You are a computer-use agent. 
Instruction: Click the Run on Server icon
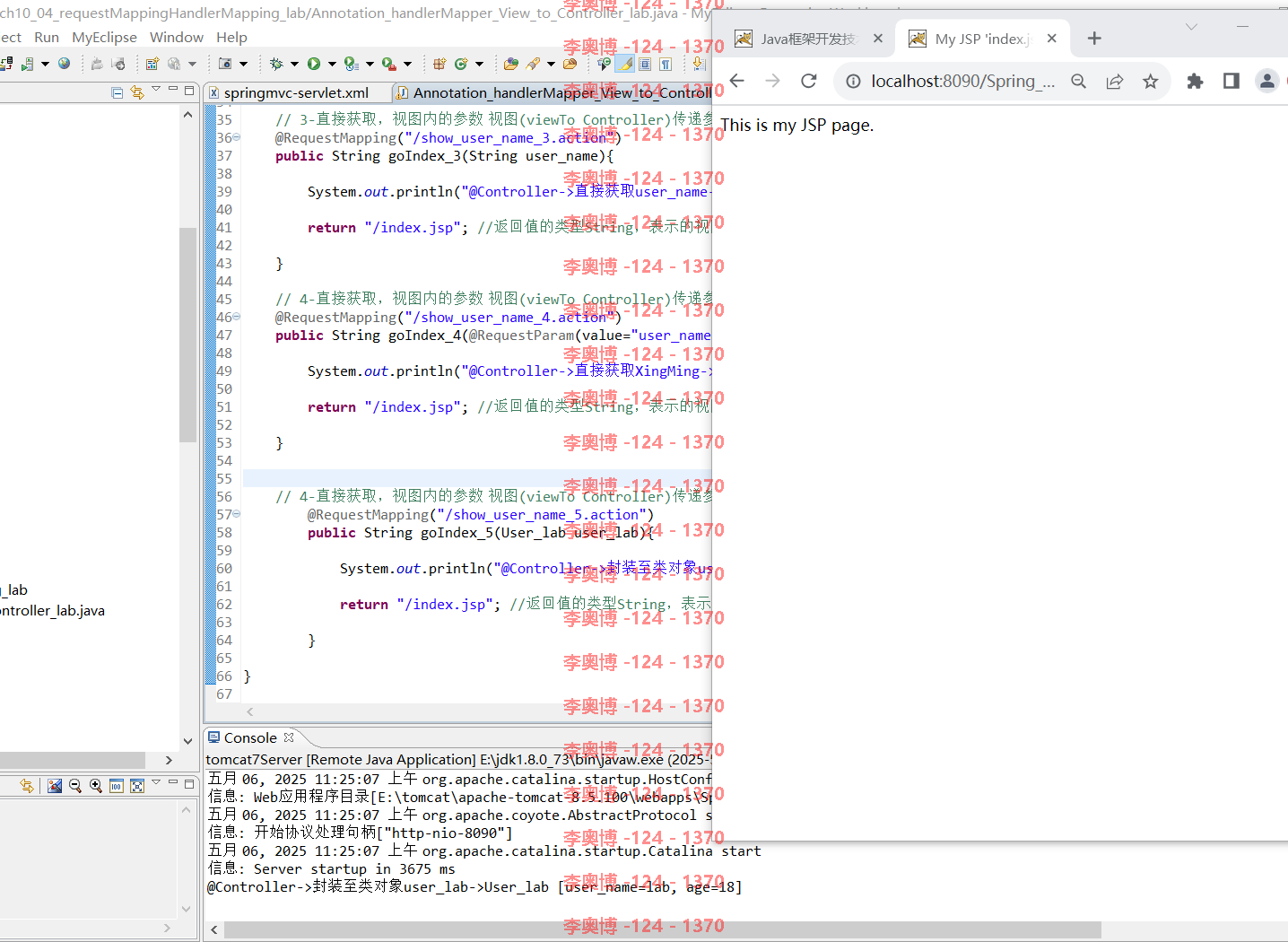pyautogui.click(x=351, y=64)
